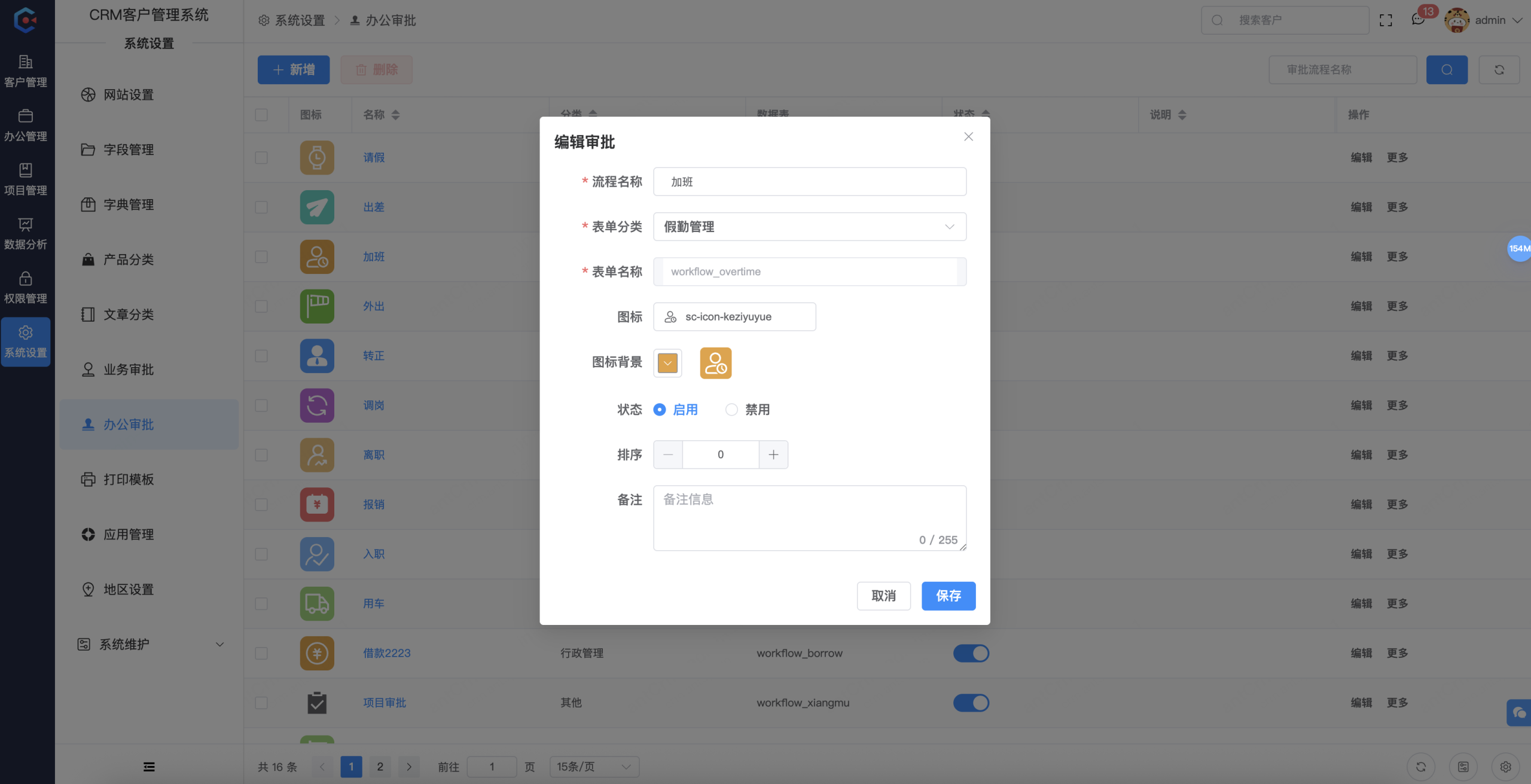
Task: Open notifications via the bell icon showing 13
Action: pos(1417,20)
